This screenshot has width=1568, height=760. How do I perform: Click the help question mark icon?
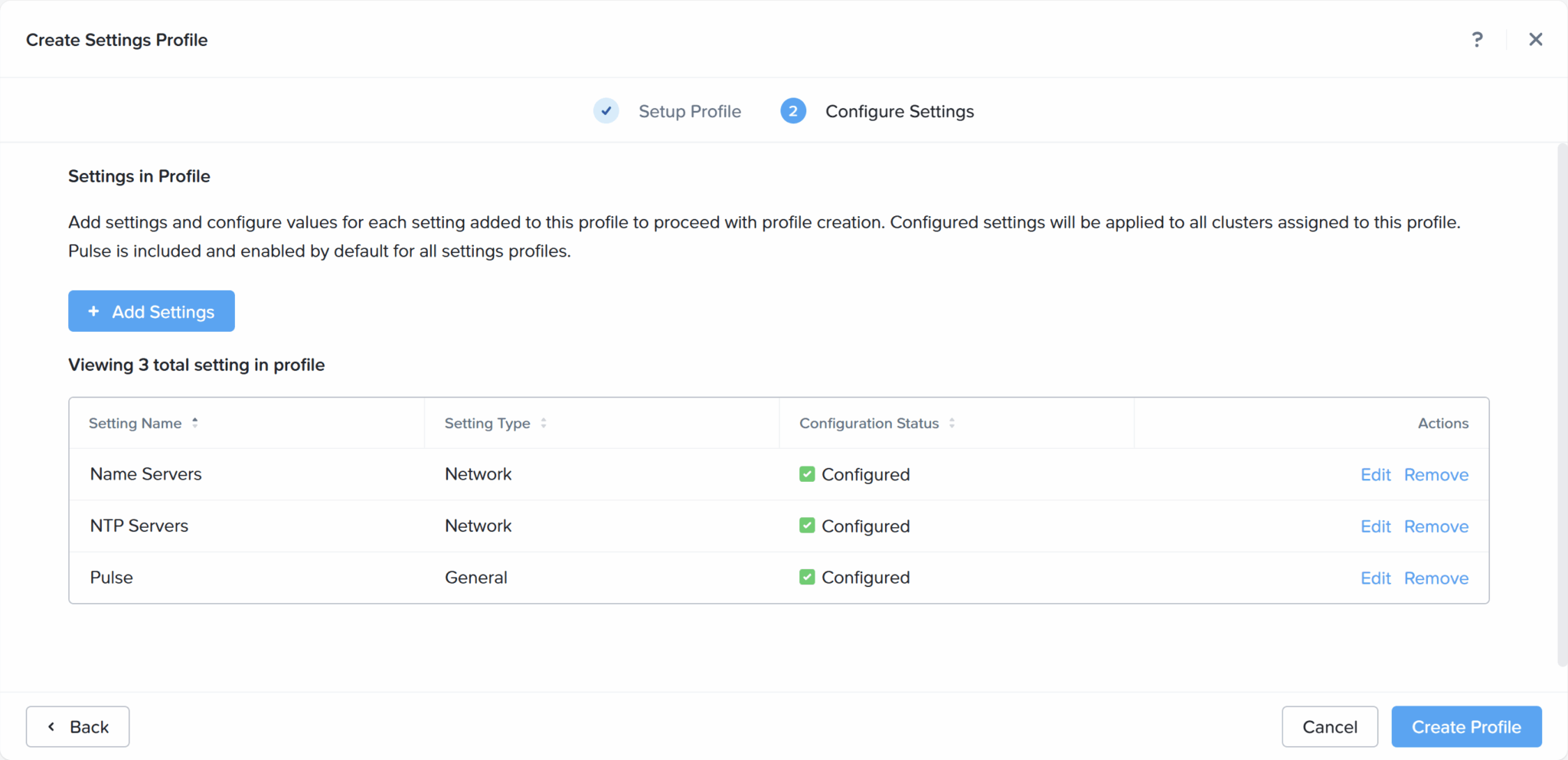(x=1477, y=39)
